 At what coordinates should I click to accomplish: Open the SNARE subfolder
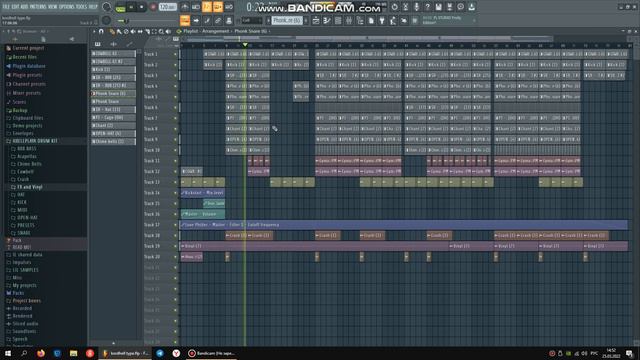[x=24, y=233]
